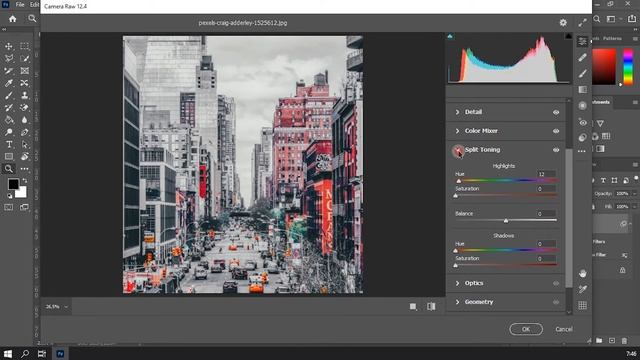Select the Zoom tool in left toolbar
640x360 pixels.
(x=9, y=169)
